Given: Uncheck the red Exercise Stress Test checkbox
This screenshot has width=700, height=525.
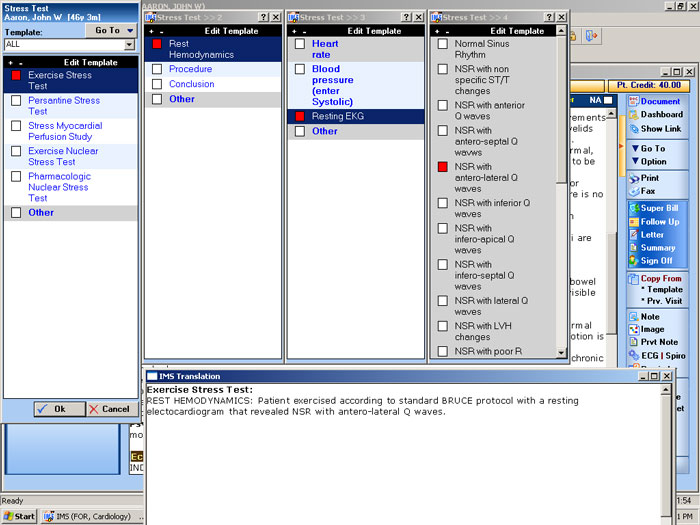Looking at the screenshot, I should (x=16, y=75).
